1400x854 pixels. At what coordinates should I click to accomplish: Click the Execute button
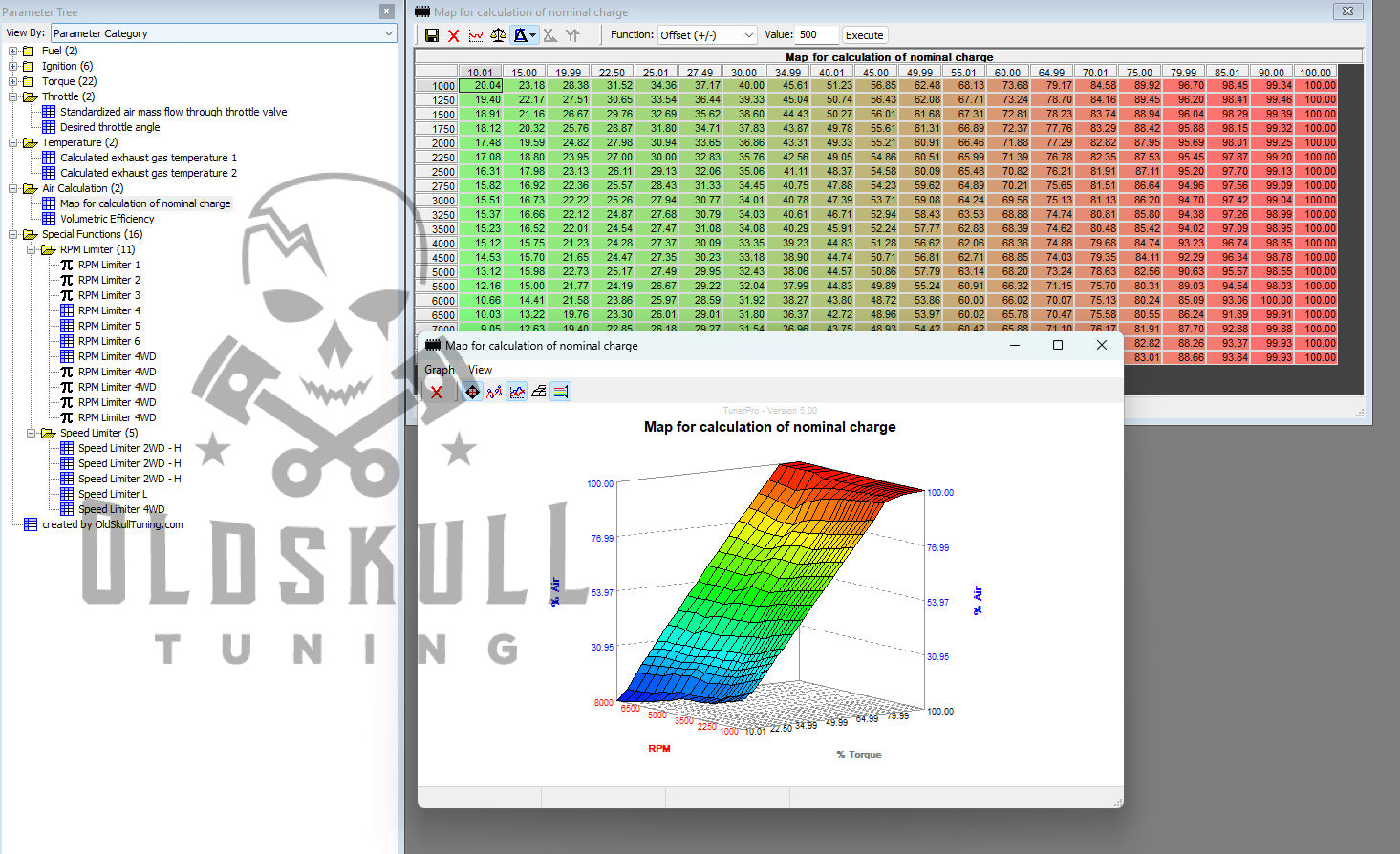pyautogui.click(x=865, y=35)
